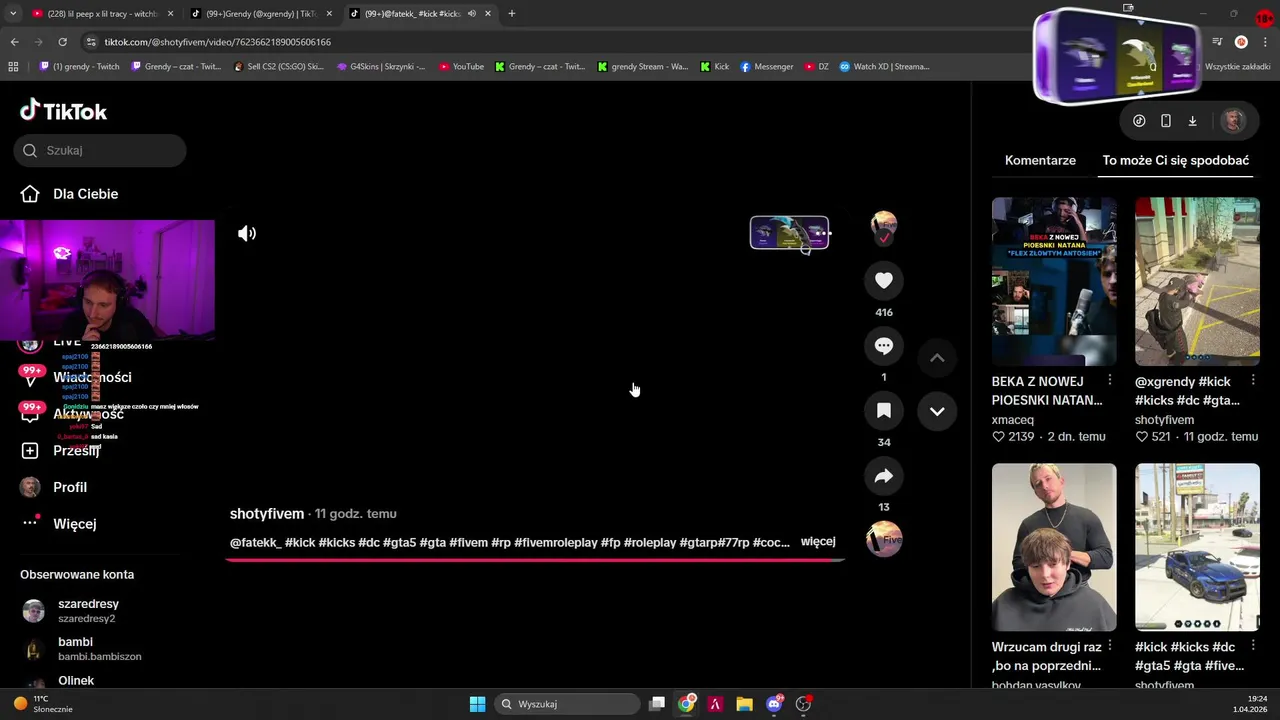
Task: Open options for #kick #kicks #dc #gta5 video
Action: pyautogui.click(x=1253, y=647)
